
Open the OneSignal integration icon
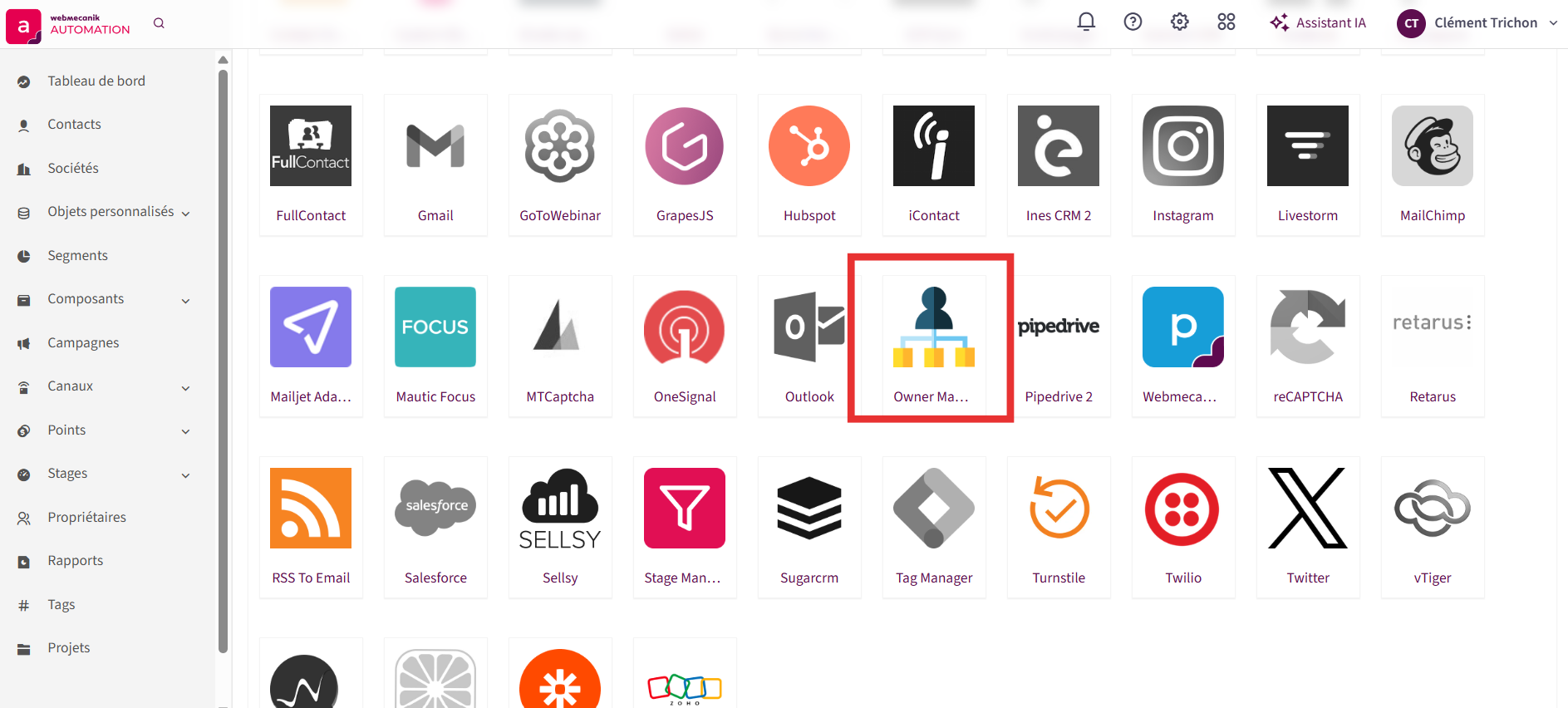click(x=685, y=327)
